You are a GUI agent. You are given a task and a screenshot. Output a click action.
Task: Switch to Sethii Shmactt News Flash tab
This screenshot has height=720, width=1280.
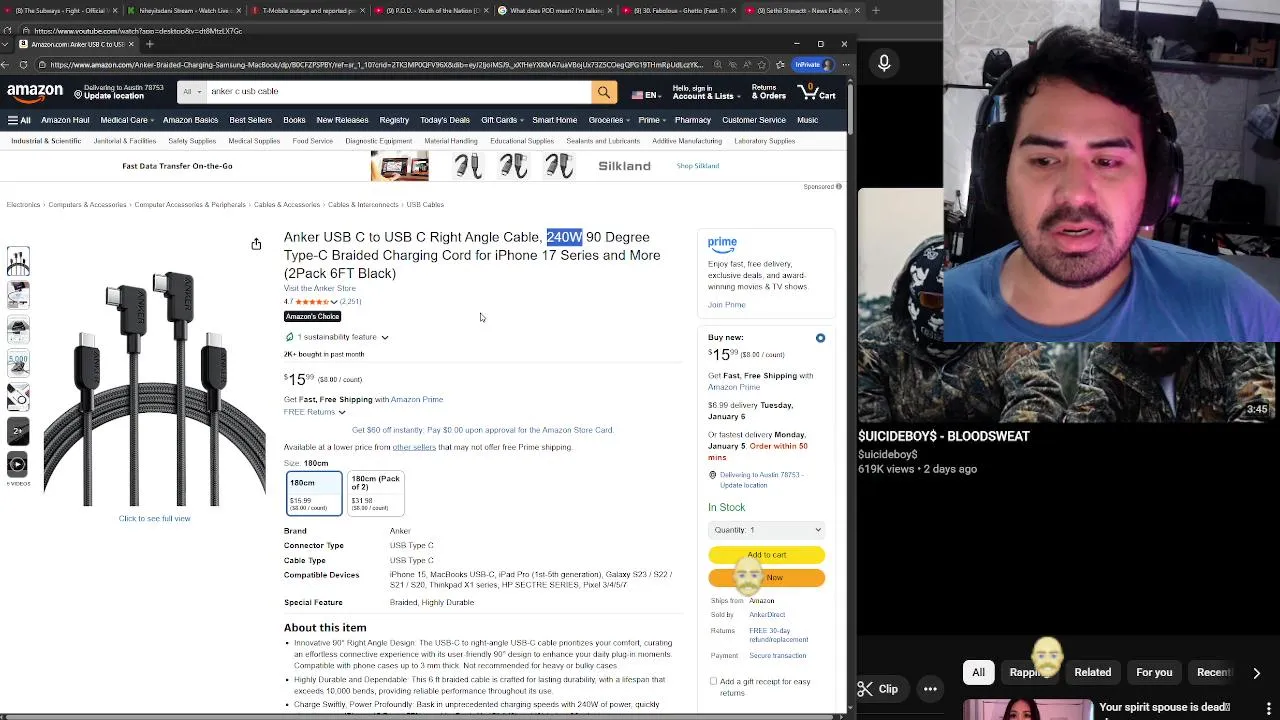[803, 11]
